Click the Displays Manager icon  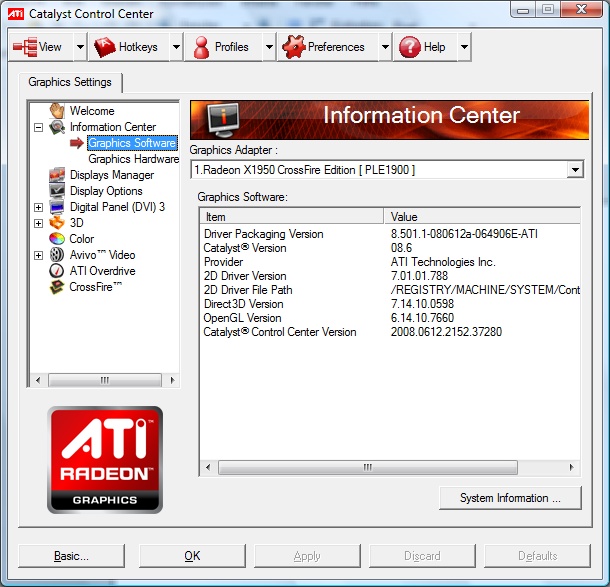[57, 175]
